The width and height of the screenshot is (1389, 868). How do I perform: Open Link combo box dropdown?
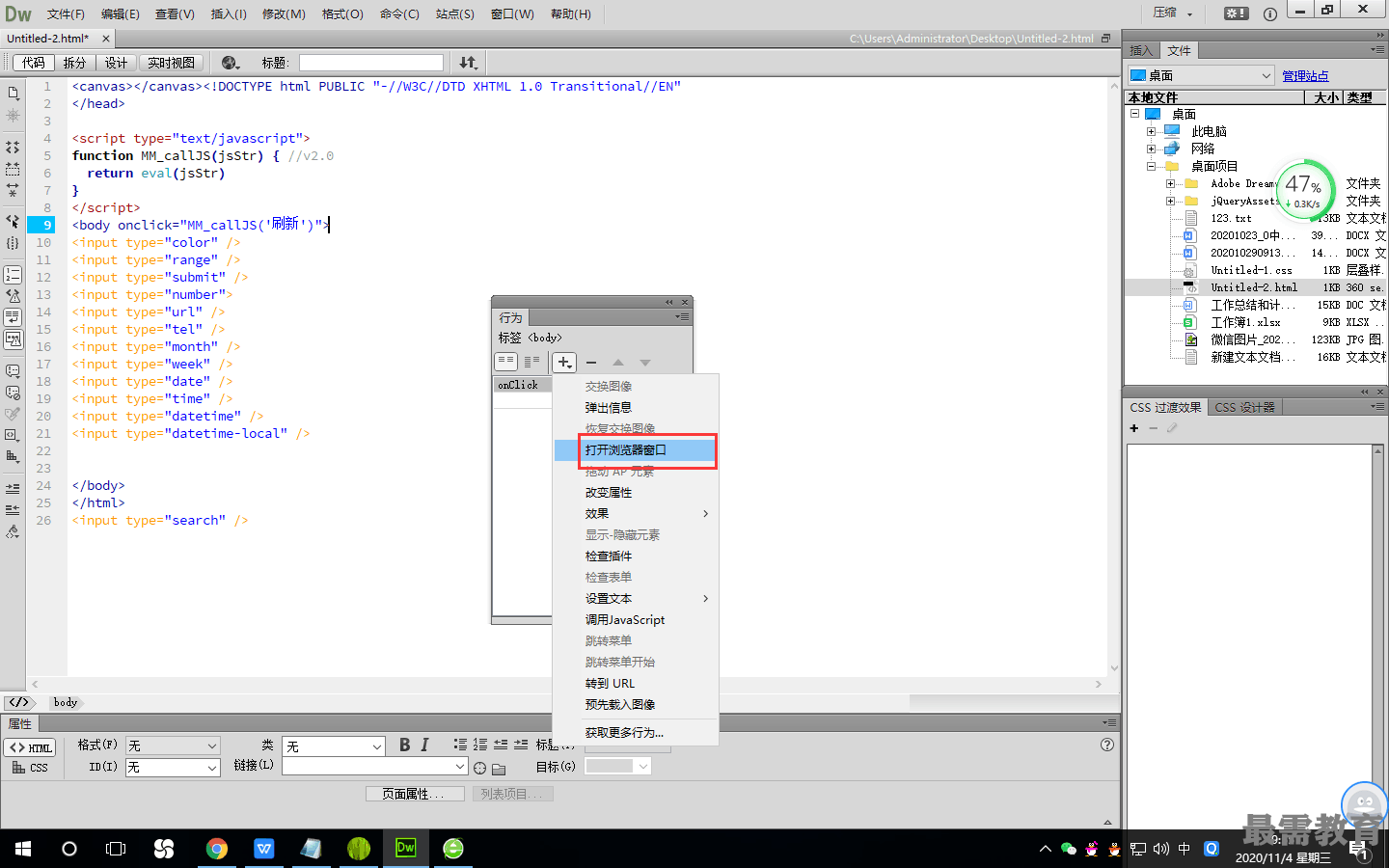[460, 766]
